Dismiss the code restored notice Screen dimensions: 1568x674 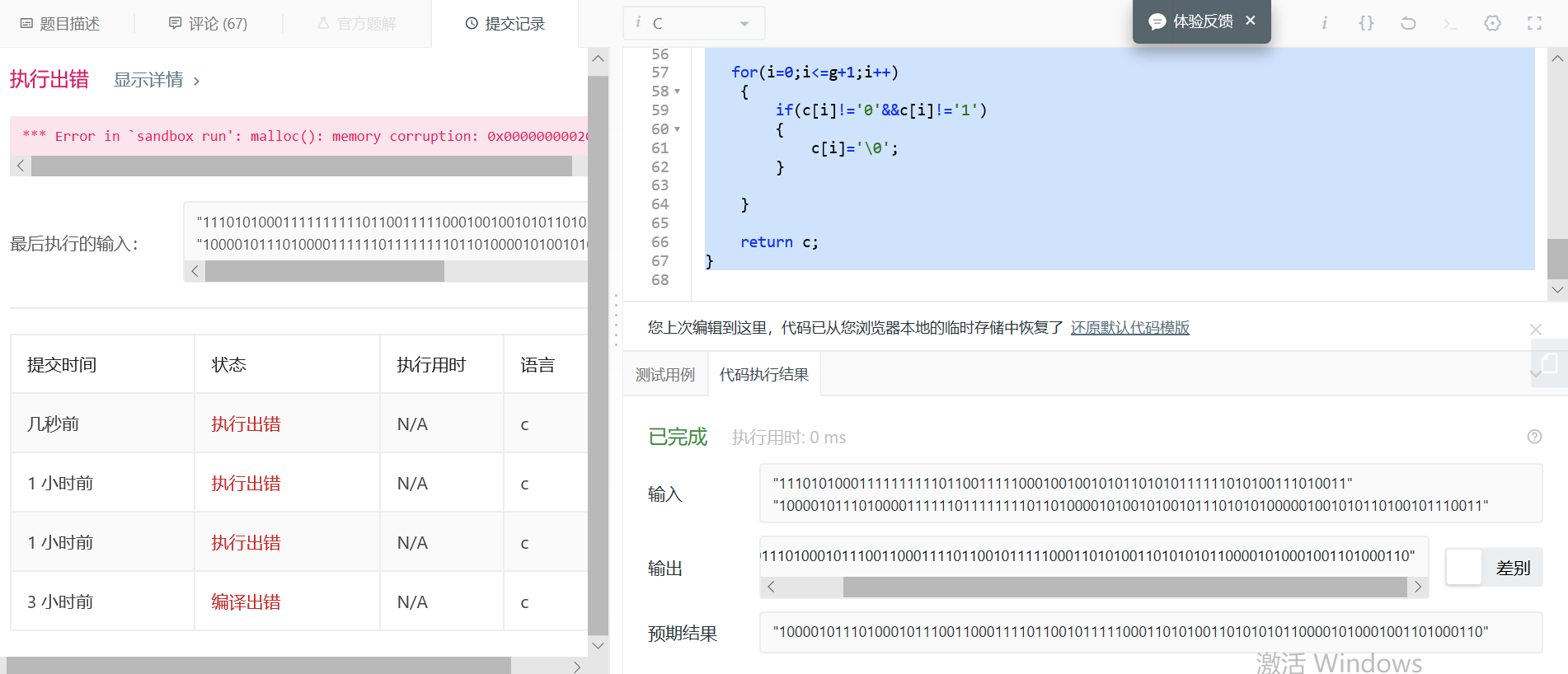1535,330
